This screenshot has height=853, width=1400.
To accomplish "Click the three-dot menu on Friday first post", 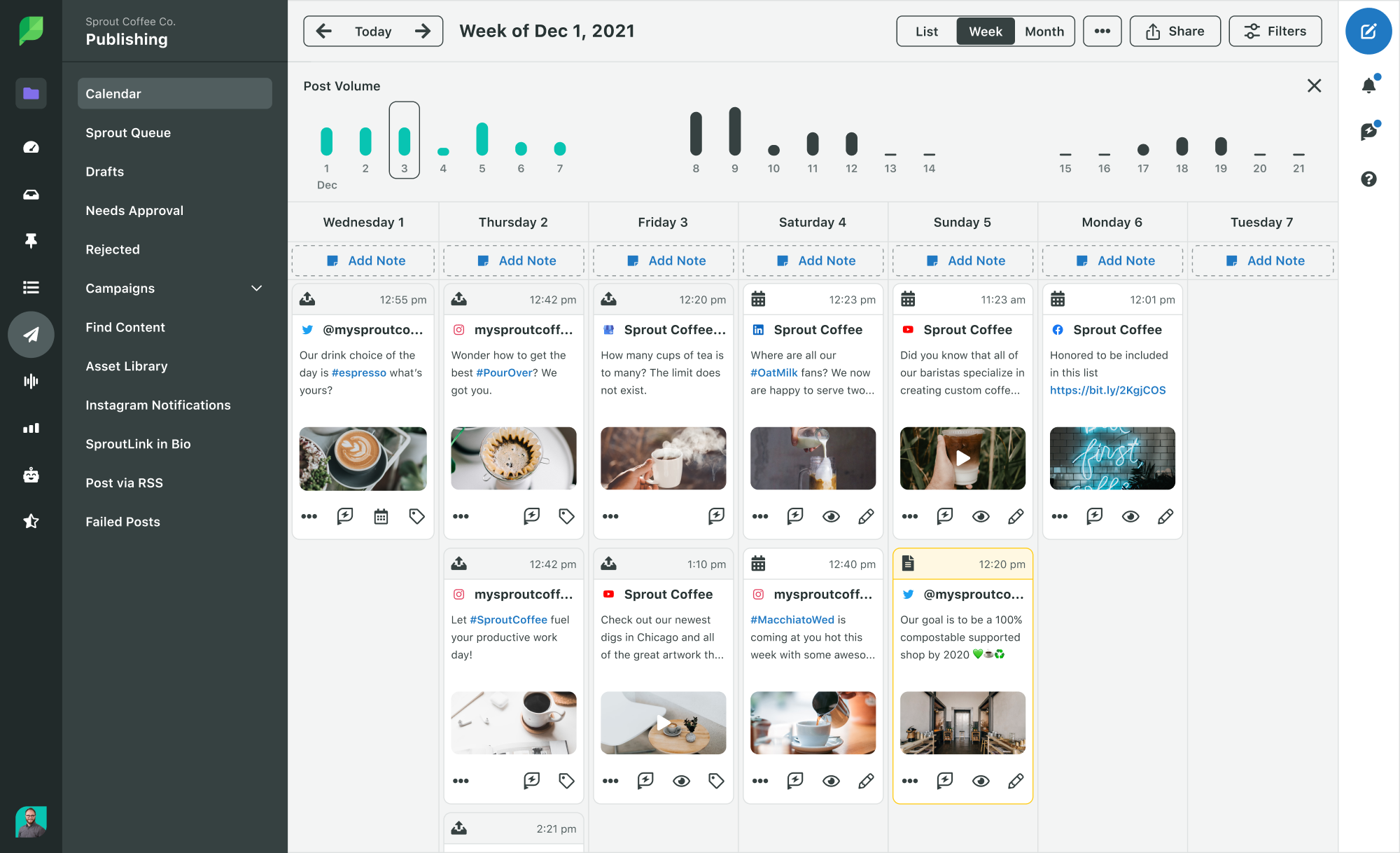I will pyautogui.click(x=609, y=516).
